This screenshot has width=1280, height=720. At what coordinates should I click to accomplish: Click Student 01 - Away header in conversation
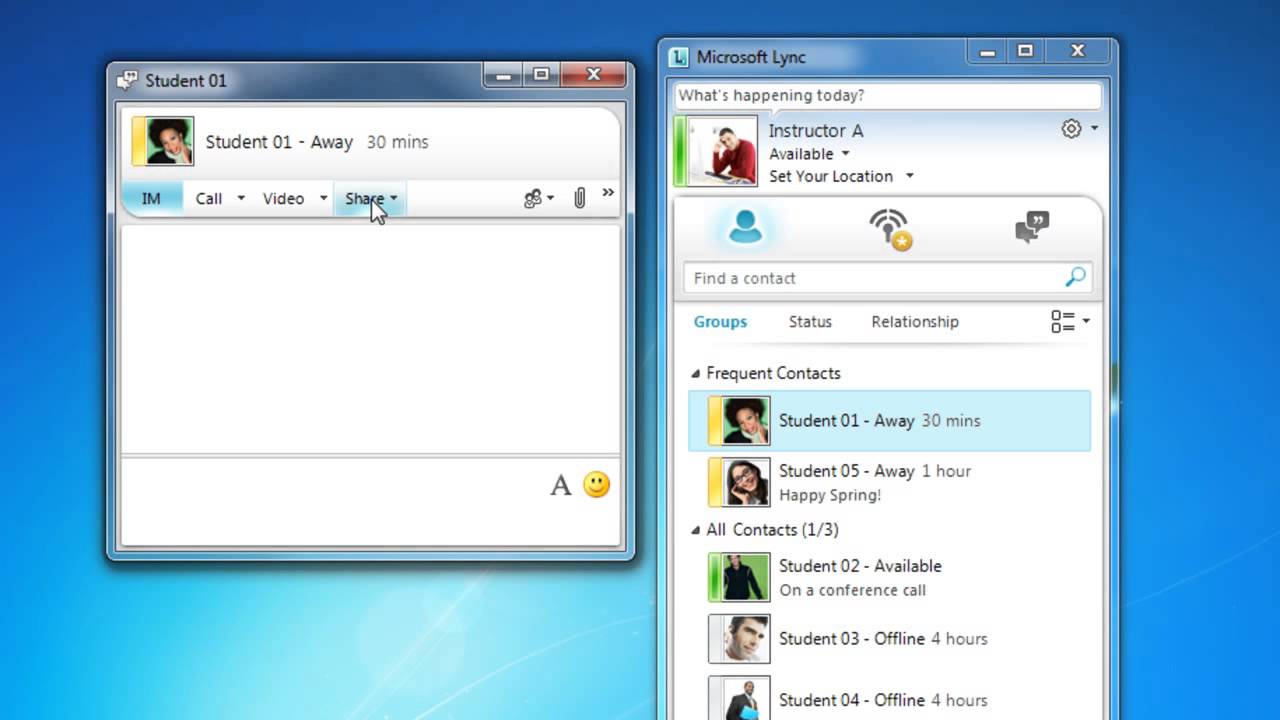coord(279,142)
